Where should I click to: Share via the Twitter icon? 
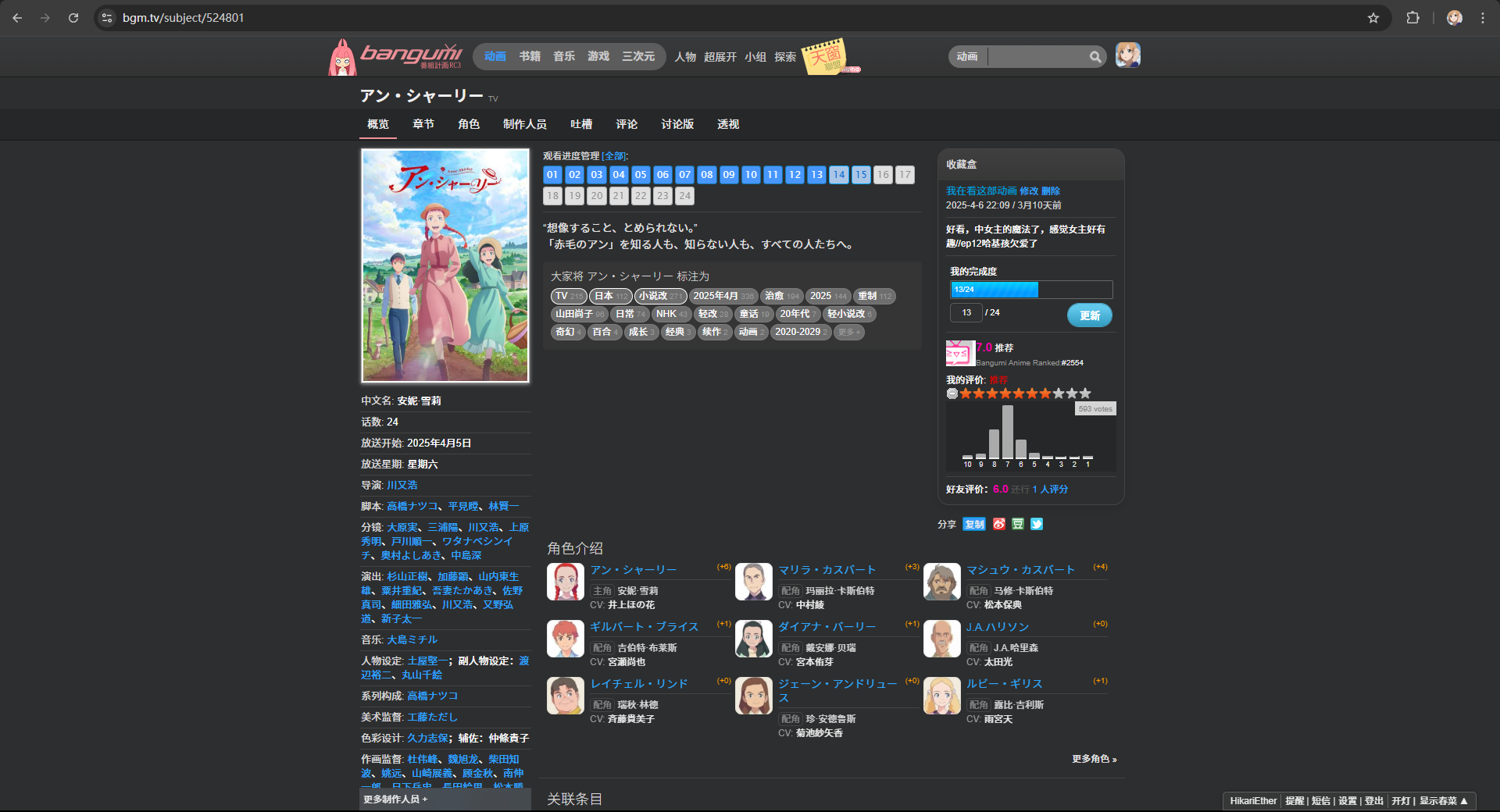tap(1037, 524)
